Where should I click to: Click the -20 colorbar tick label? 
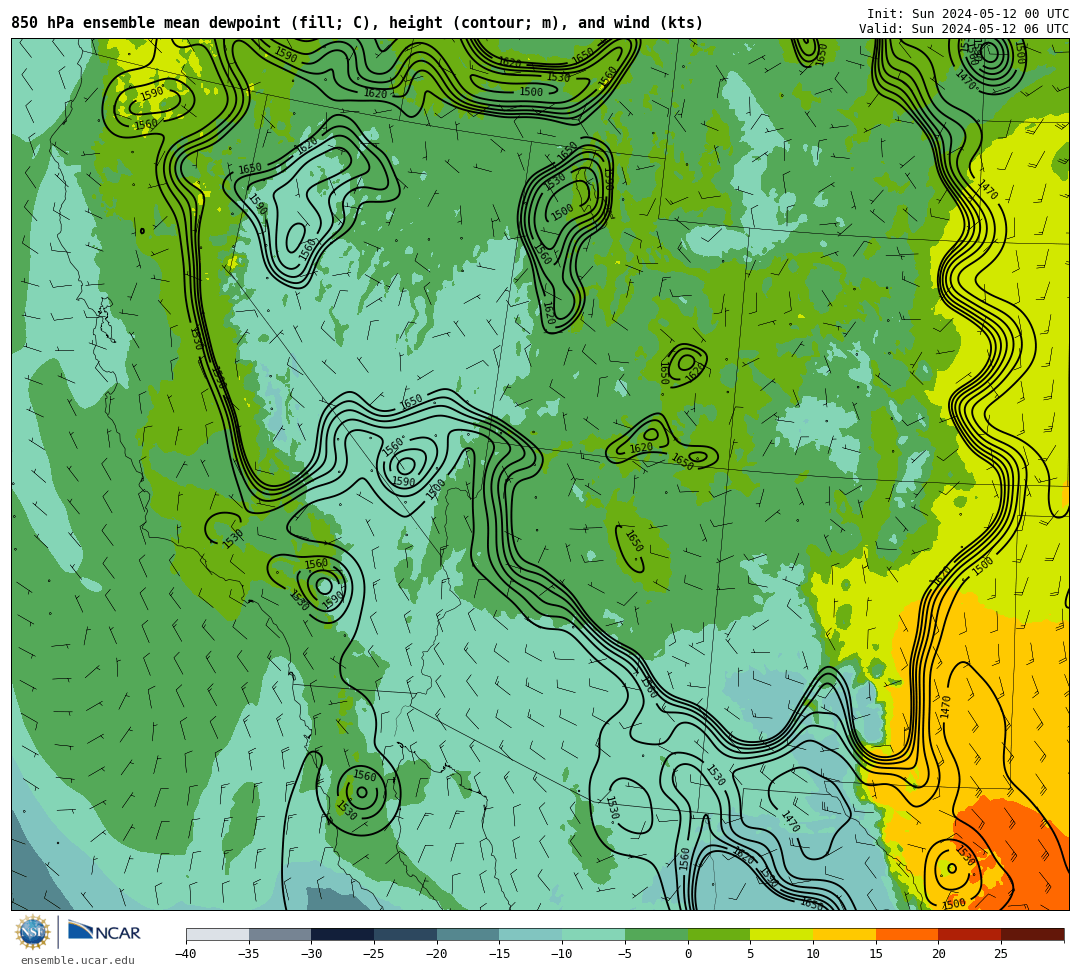pos(437,954)
